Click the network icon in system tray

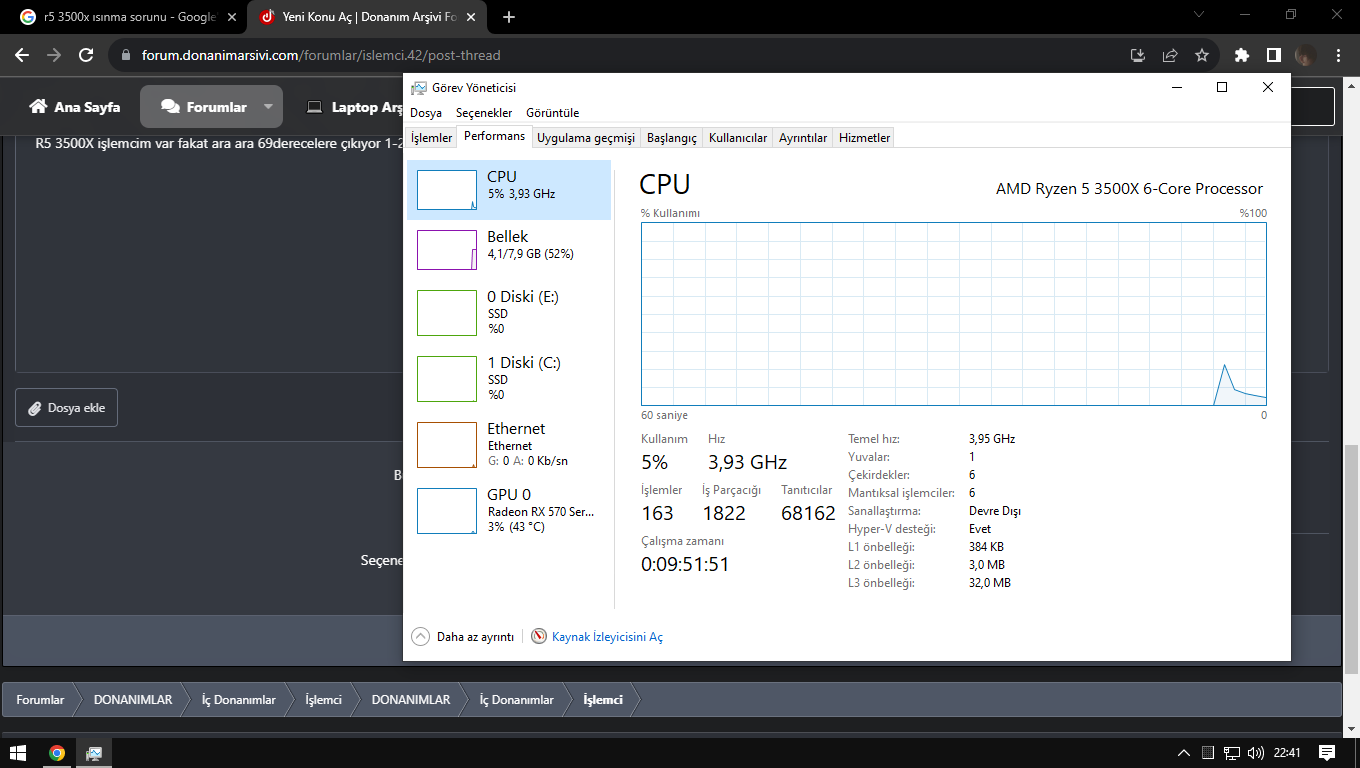click(1233, 753)
